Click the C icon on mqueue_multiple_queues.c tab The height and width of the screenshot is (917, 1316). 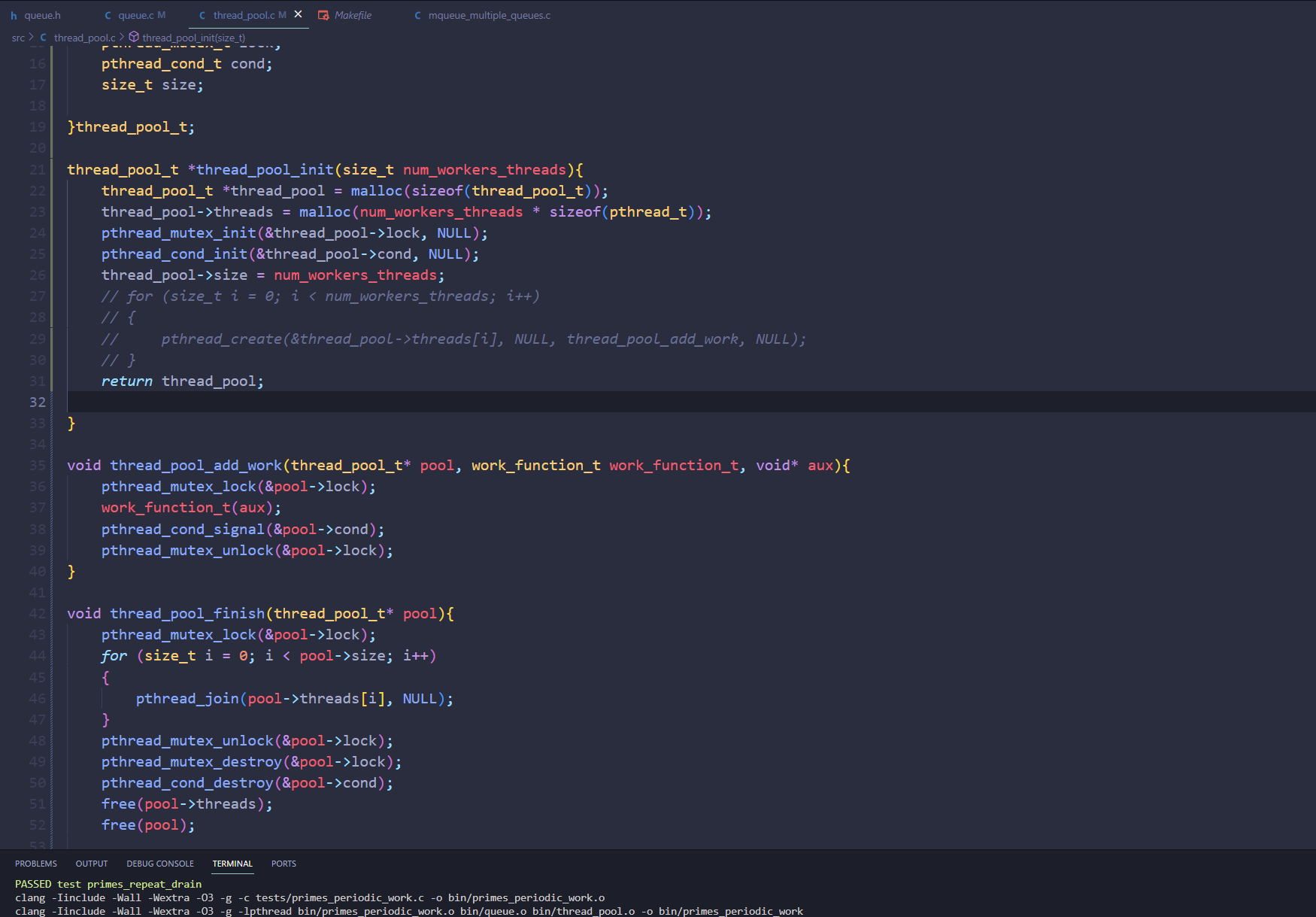(417, 15)
